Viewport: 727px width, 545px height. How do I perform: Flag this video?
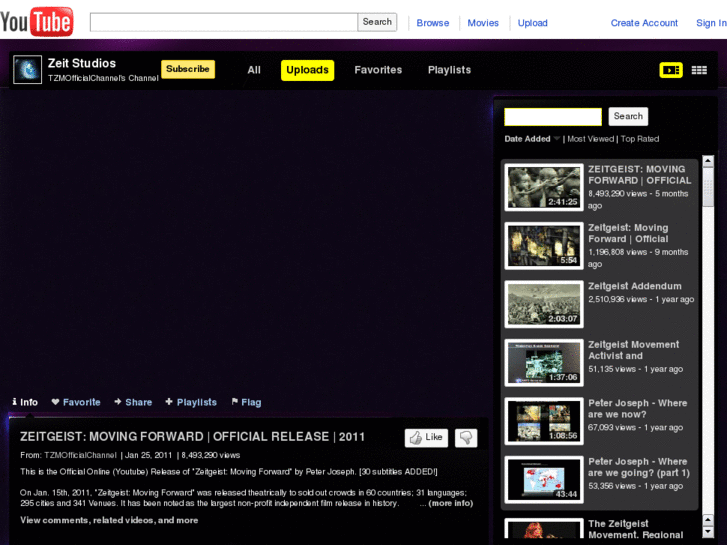(x=246, y=402)
